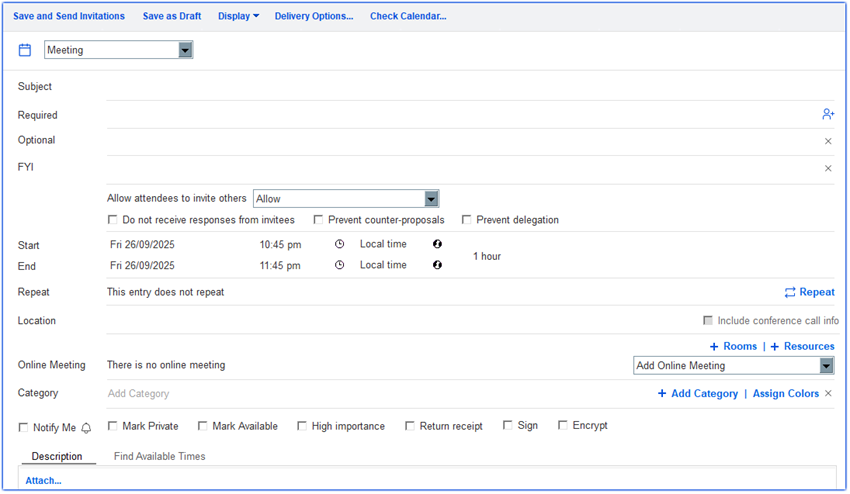Open address book icon in Required row
The height and width of the screenshot is (494, 850).
[828, 114]
